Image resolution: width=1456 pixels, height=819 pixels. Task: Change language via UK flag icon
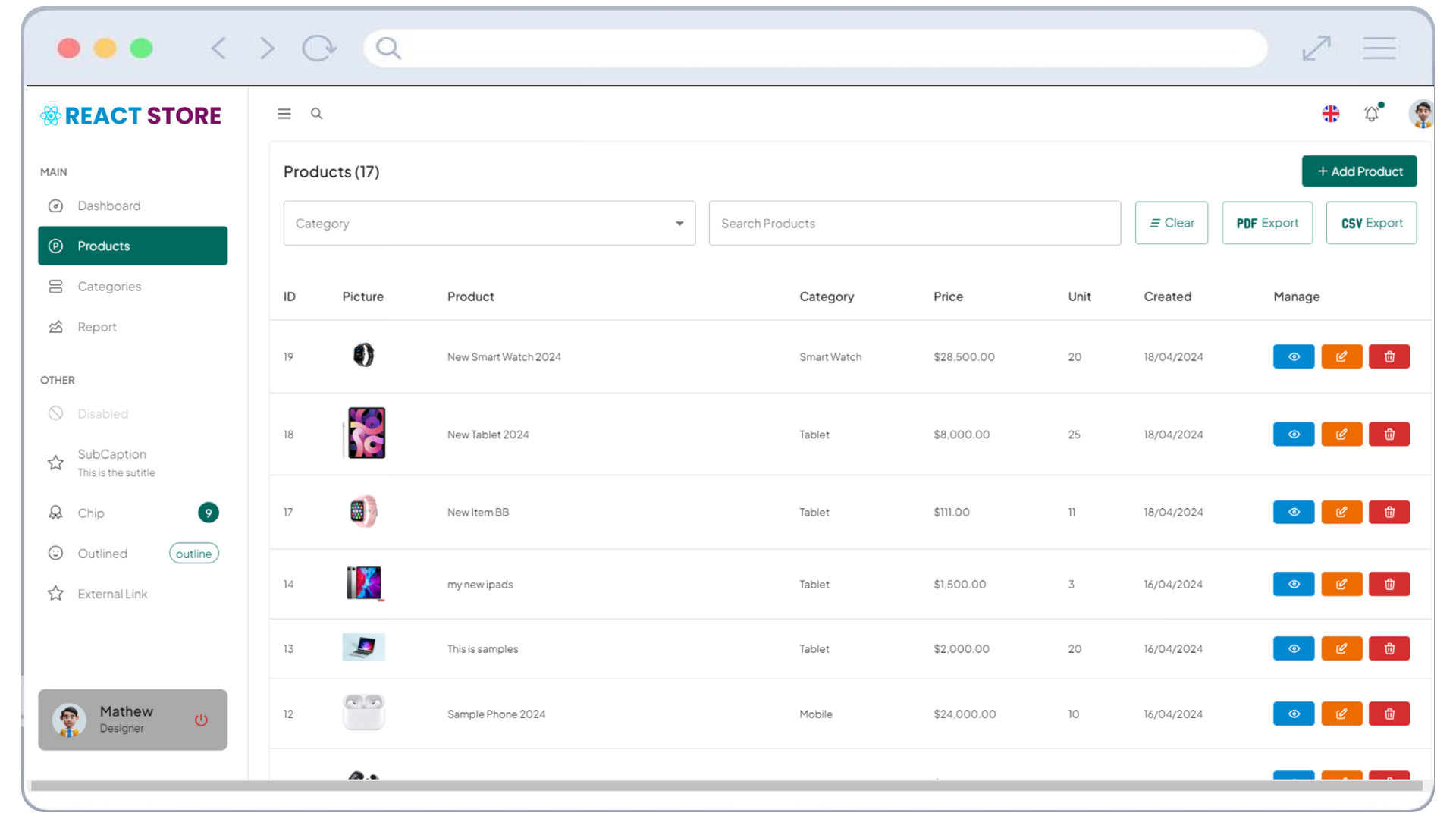click(x=1331, y=114)
